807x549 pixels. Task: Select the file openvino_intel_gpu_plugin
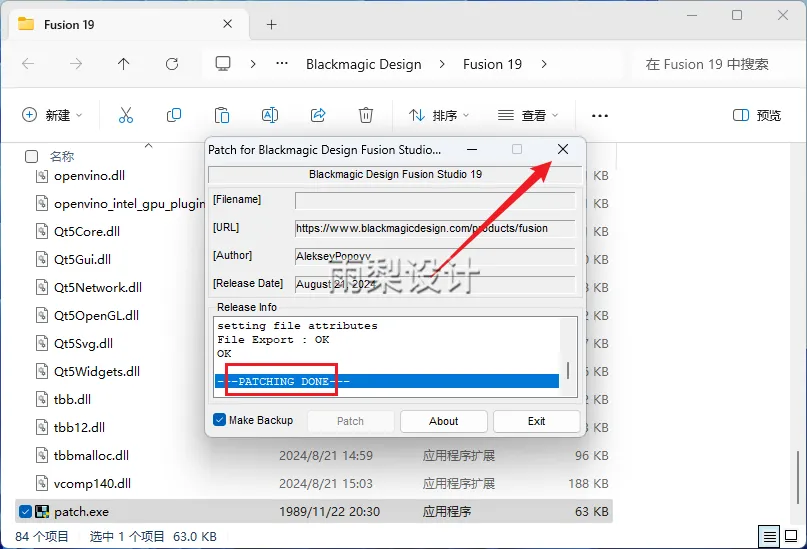tap(129, 204)
